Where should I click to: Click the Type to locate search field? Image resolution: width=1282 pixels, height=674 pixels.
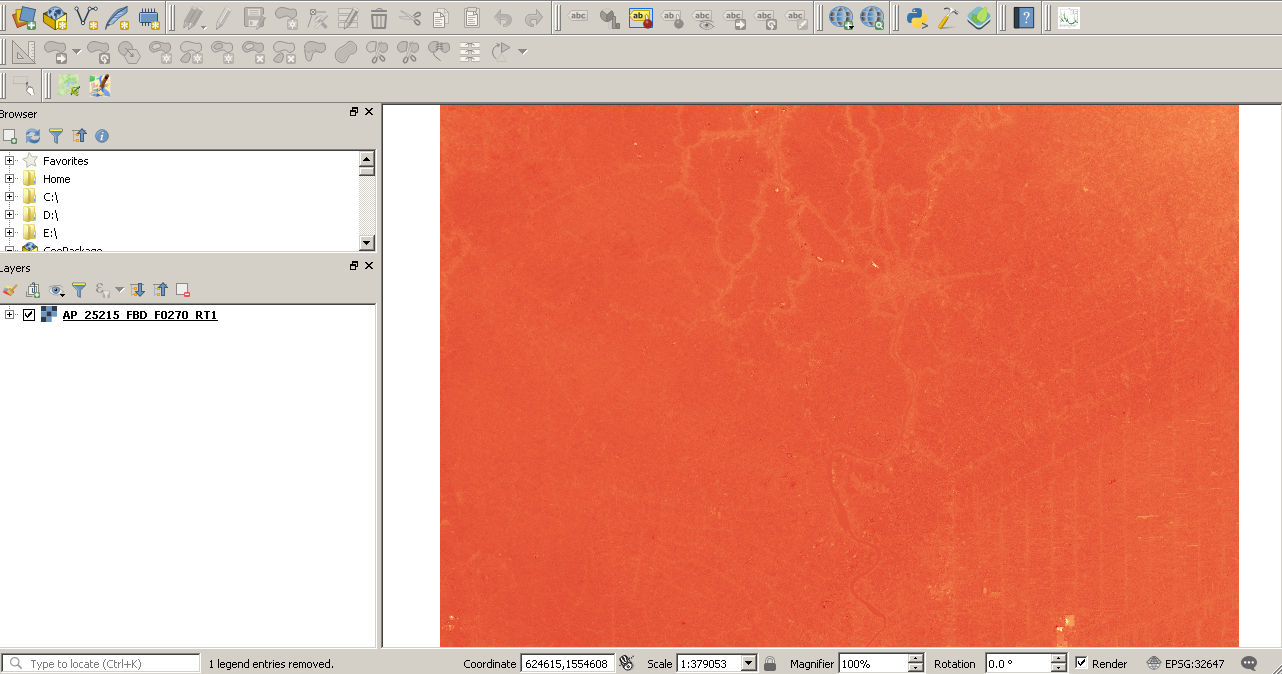(101, 663)
